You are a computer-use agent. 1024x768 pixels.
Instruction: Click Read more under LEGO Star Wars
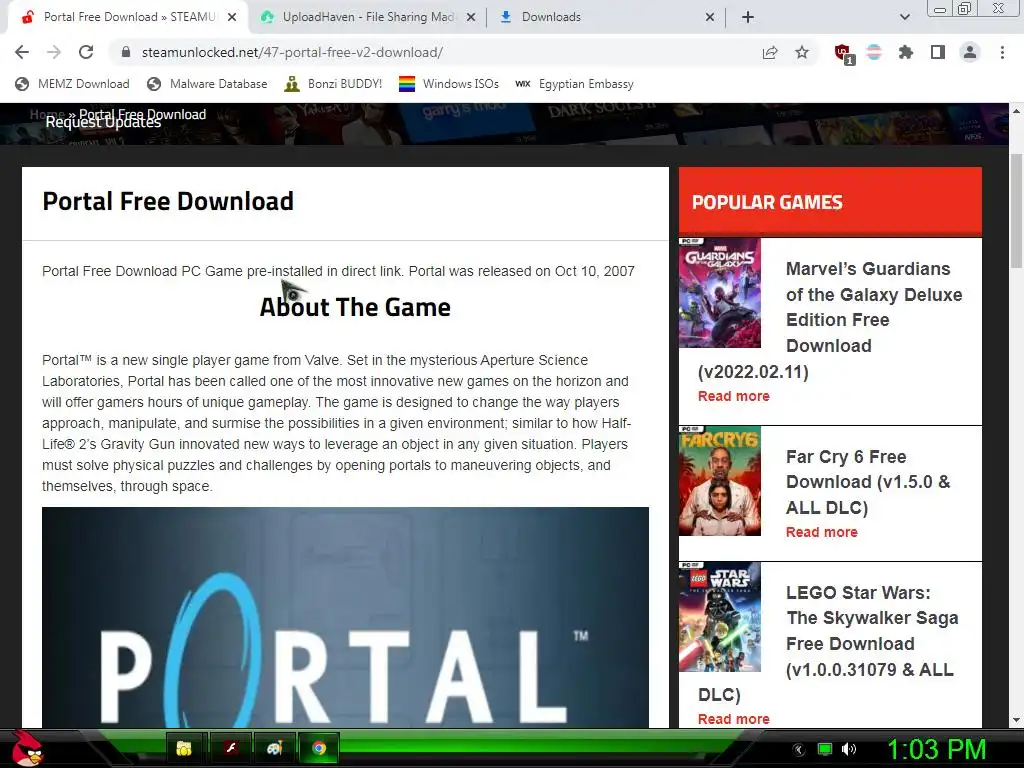tap(733, 719)
